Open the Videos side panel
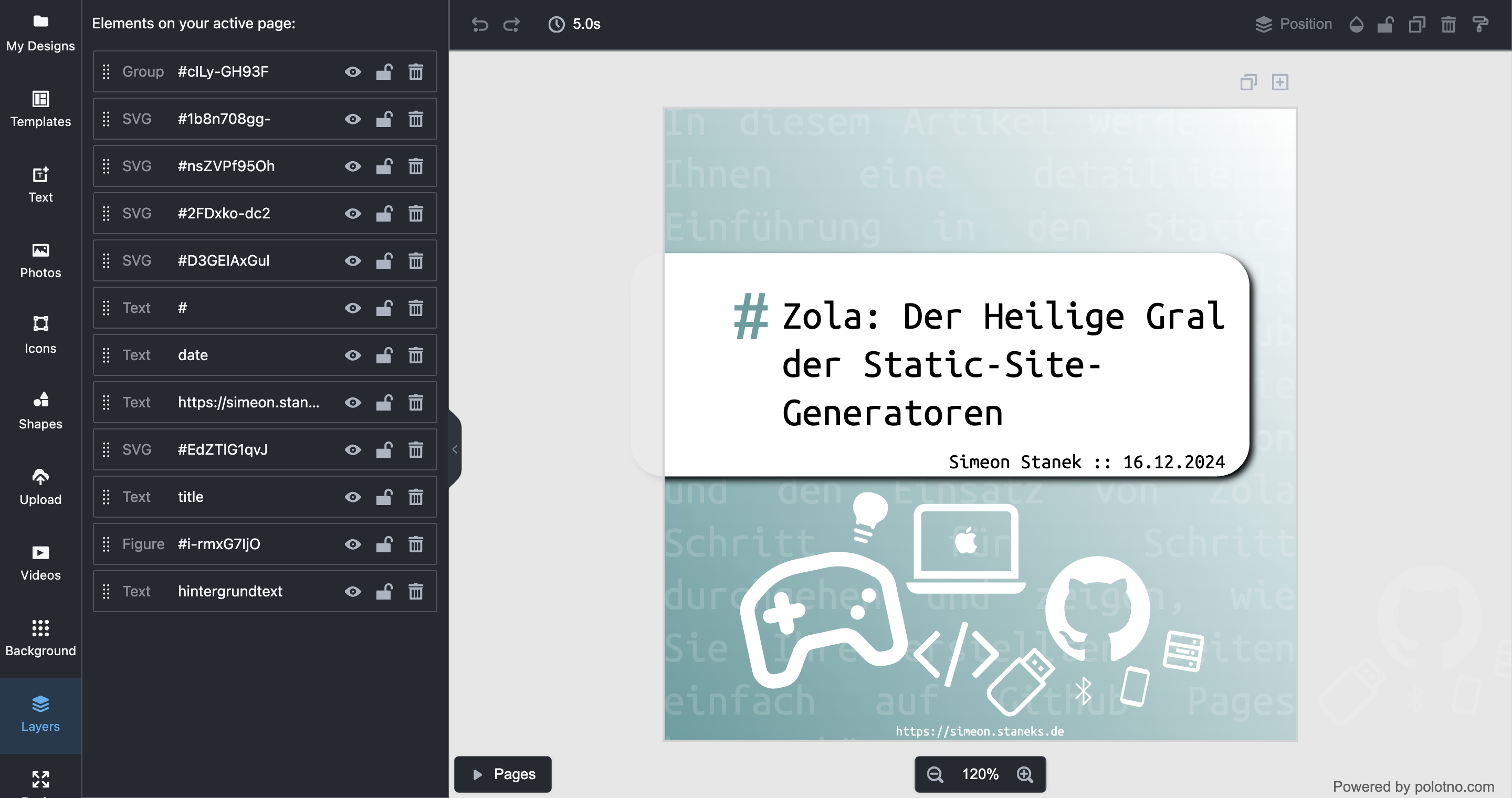Viewport: 1512px width, 798px height. pos(40,563)
